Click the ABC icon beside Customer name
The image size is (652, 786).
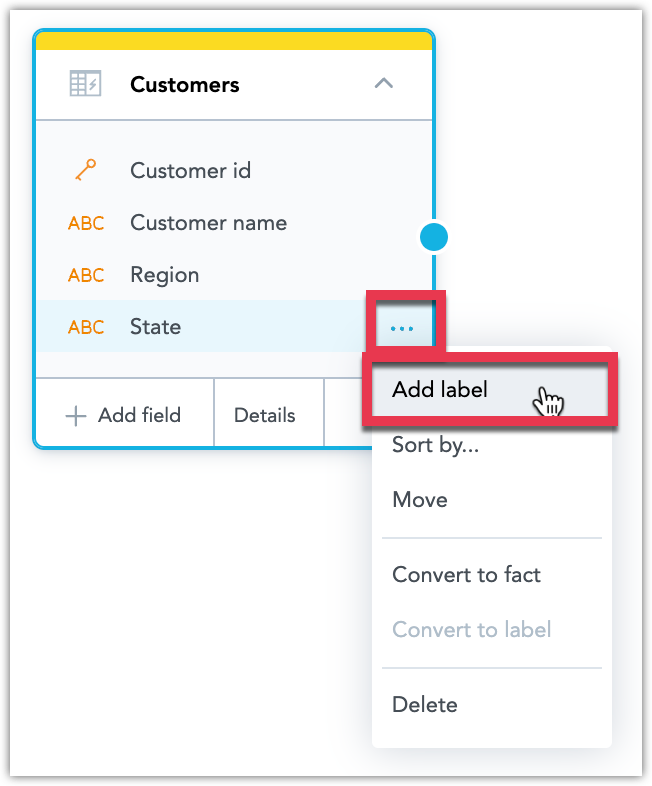(86, 223)
